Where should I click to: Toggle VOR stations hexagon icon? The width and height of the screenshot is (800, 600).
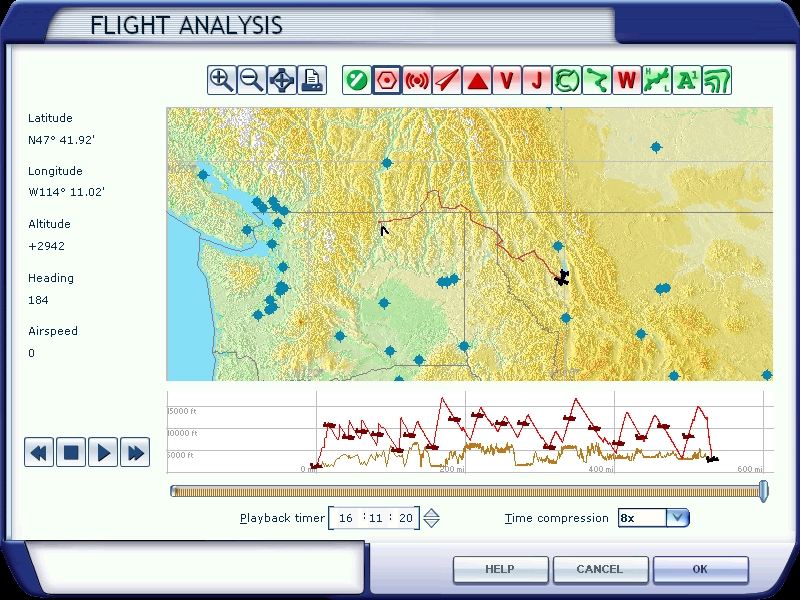coord(387,80)
